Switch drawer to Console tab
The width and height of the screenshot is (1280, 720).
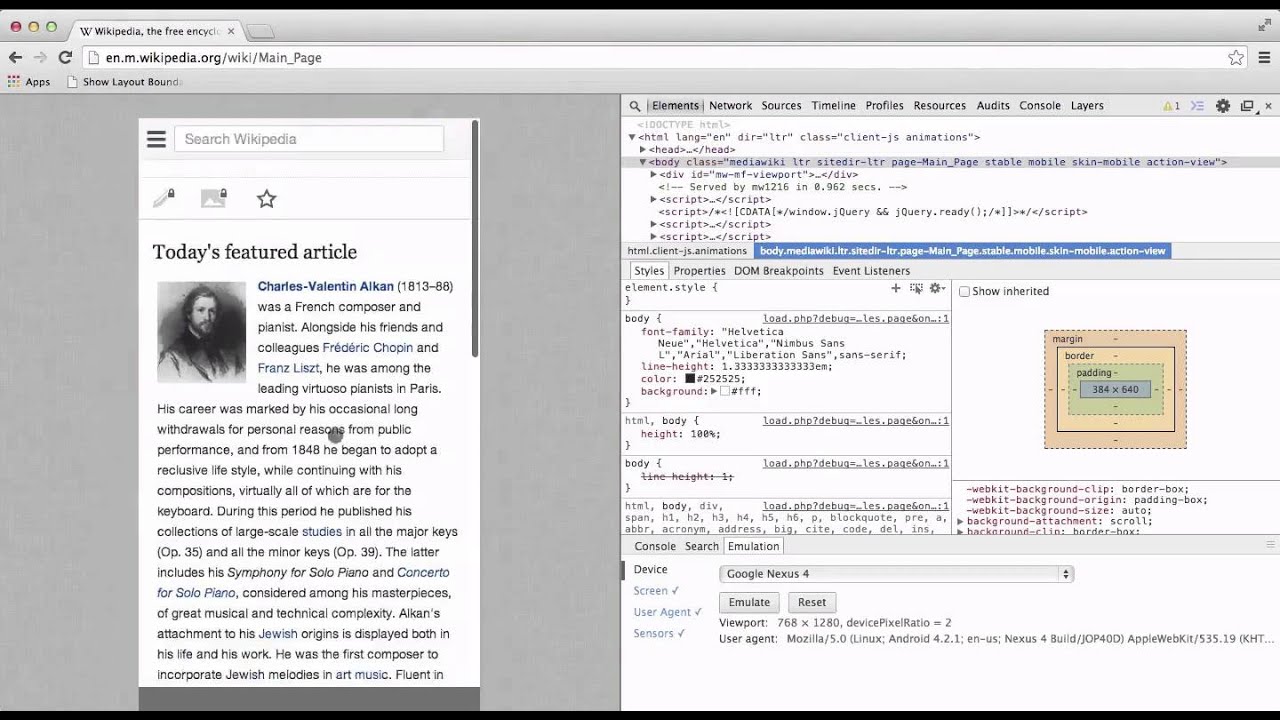click(655, 546)
